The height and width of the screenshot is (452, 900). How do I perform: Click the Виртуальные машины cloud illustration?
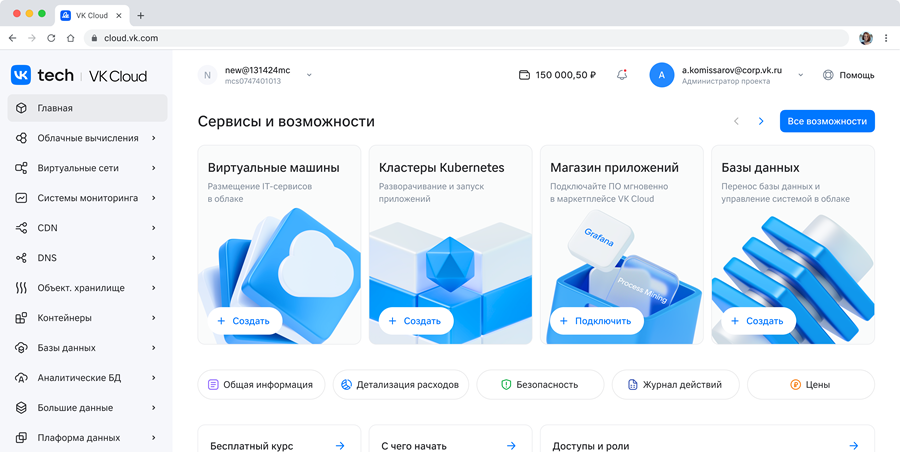[280, 276]
